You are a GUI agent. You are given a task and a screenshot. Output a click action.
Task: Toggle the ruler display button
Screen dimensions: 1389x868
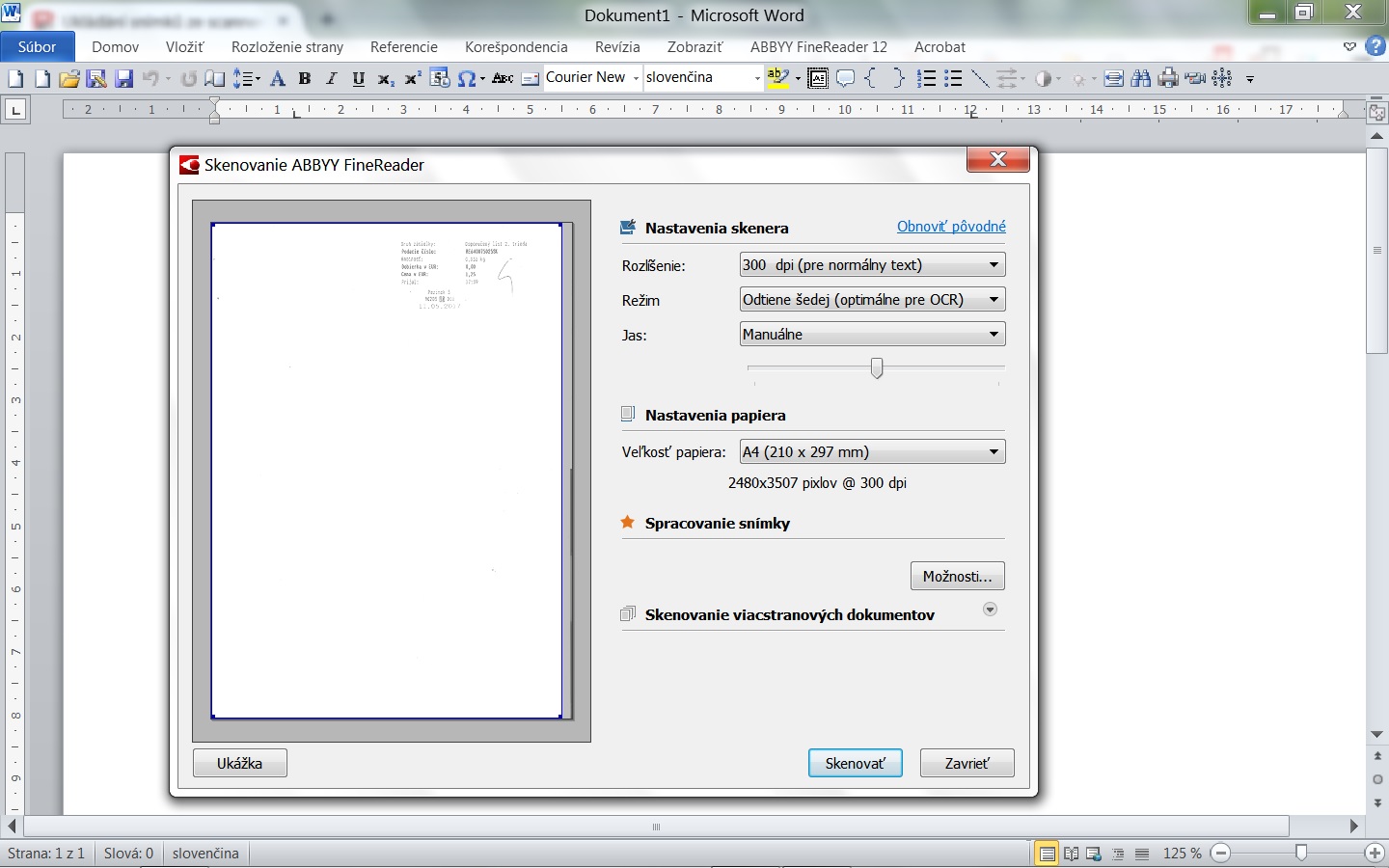tap(1376, 111)
